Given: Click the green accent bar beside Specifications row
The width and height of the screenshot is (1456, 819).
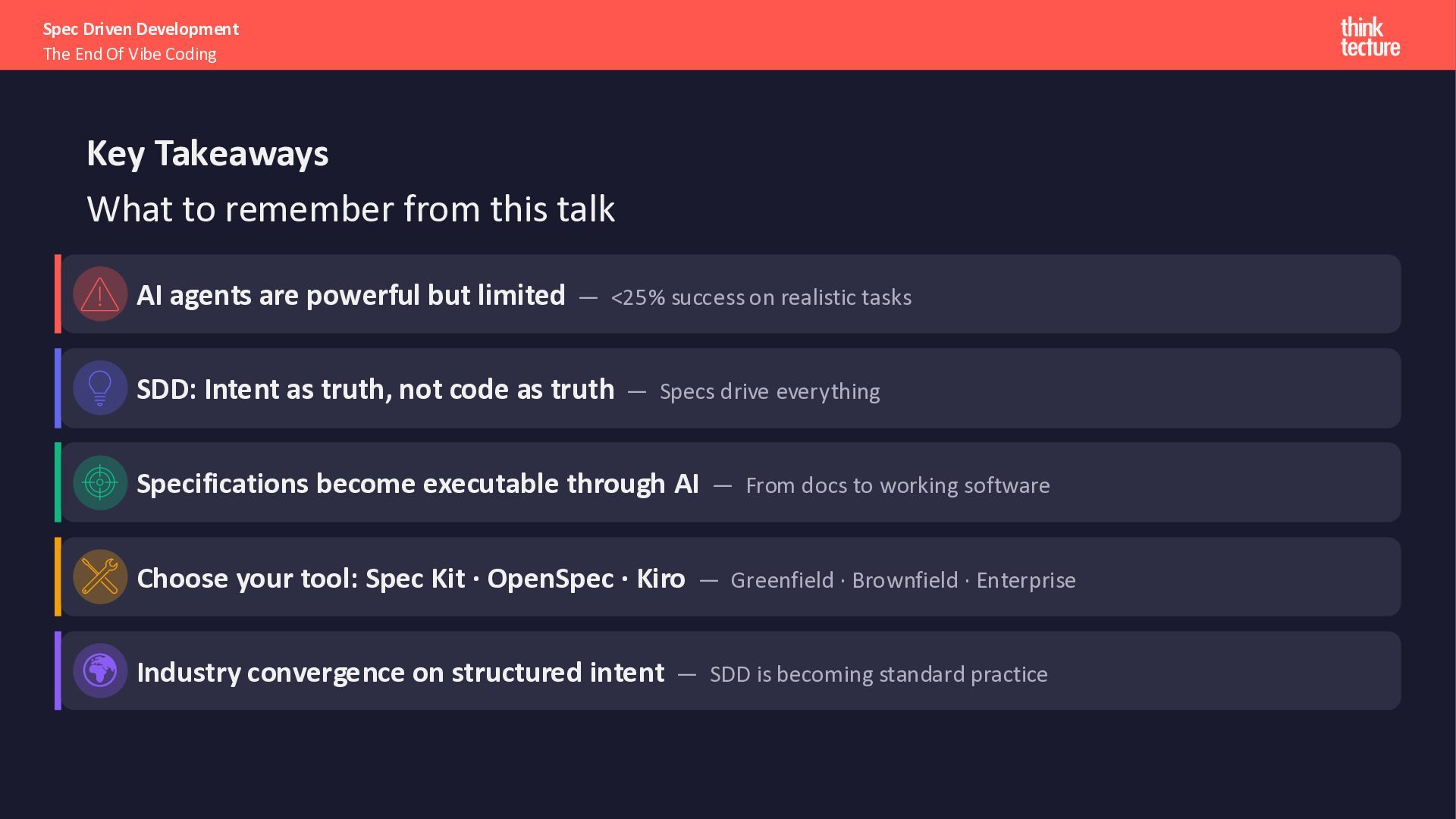Looking at the screenshot, I should (x=58, y=482).
